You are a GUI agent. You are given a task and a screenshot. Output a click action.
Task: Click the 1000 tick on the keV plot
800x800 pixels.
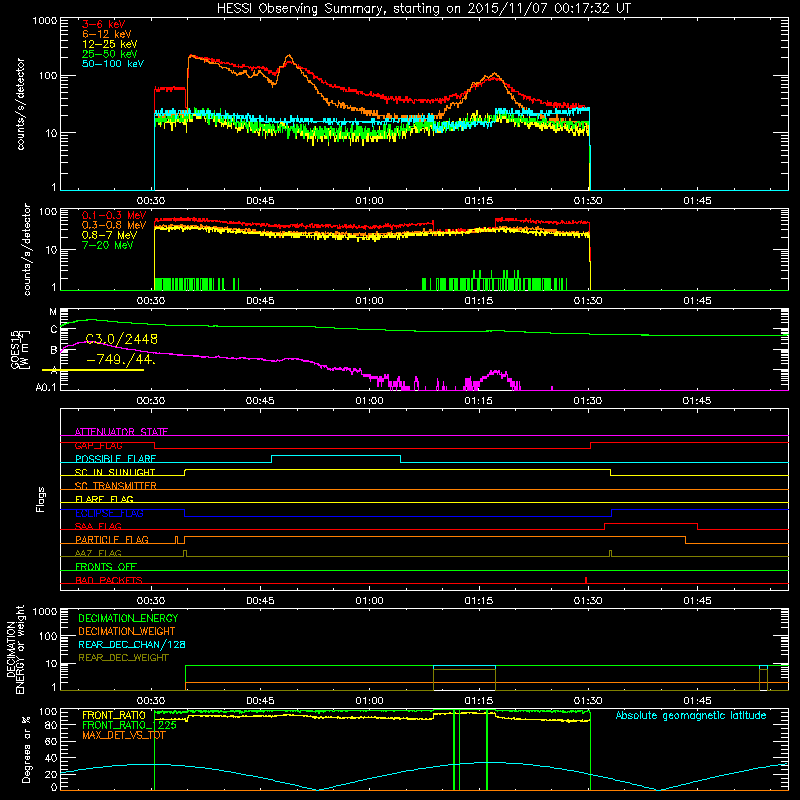(45, 21)
